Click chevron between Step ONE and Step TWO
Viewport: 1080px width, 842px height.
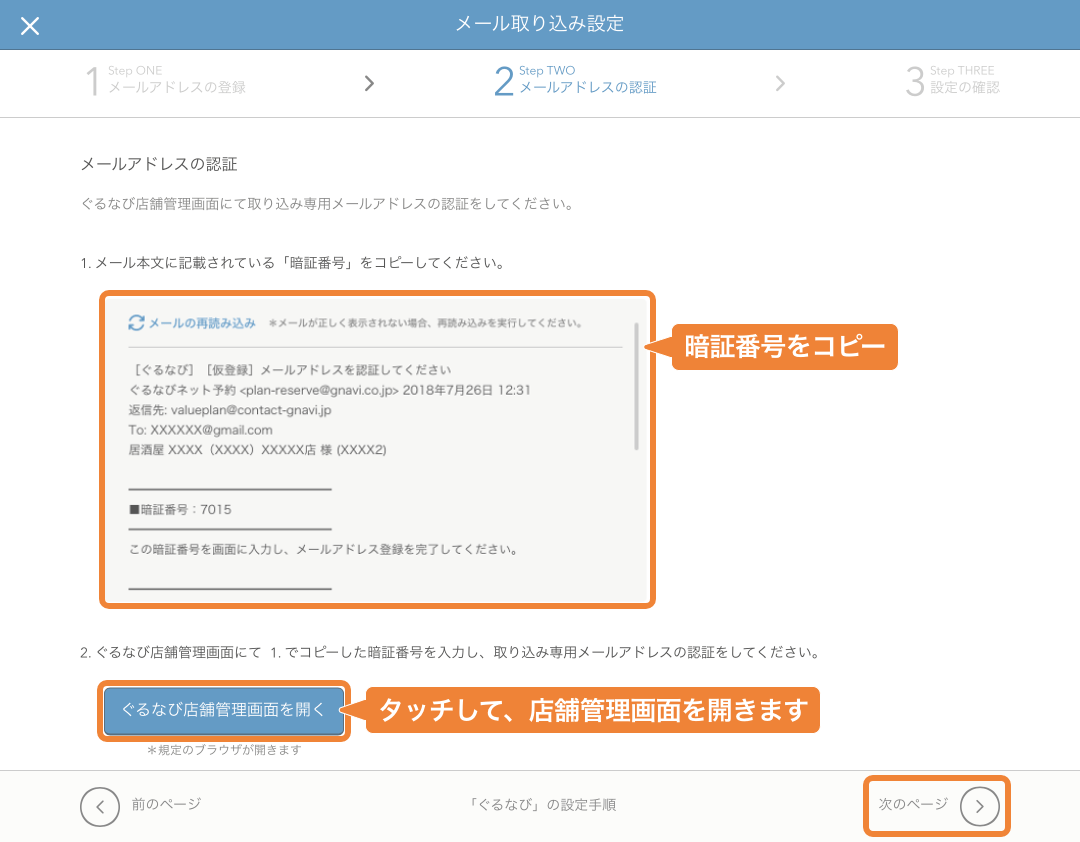(369, 83)
